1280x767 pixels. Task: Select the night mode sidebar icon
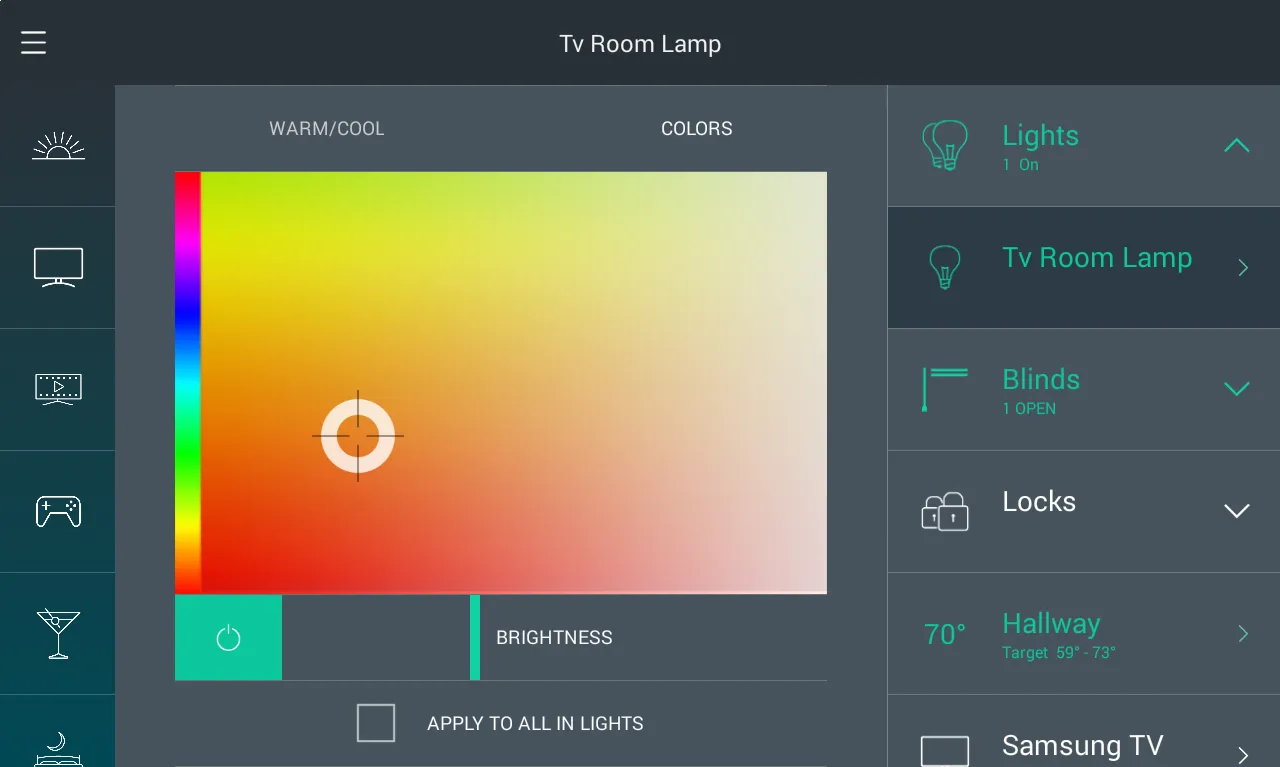[x=57, y=745]
